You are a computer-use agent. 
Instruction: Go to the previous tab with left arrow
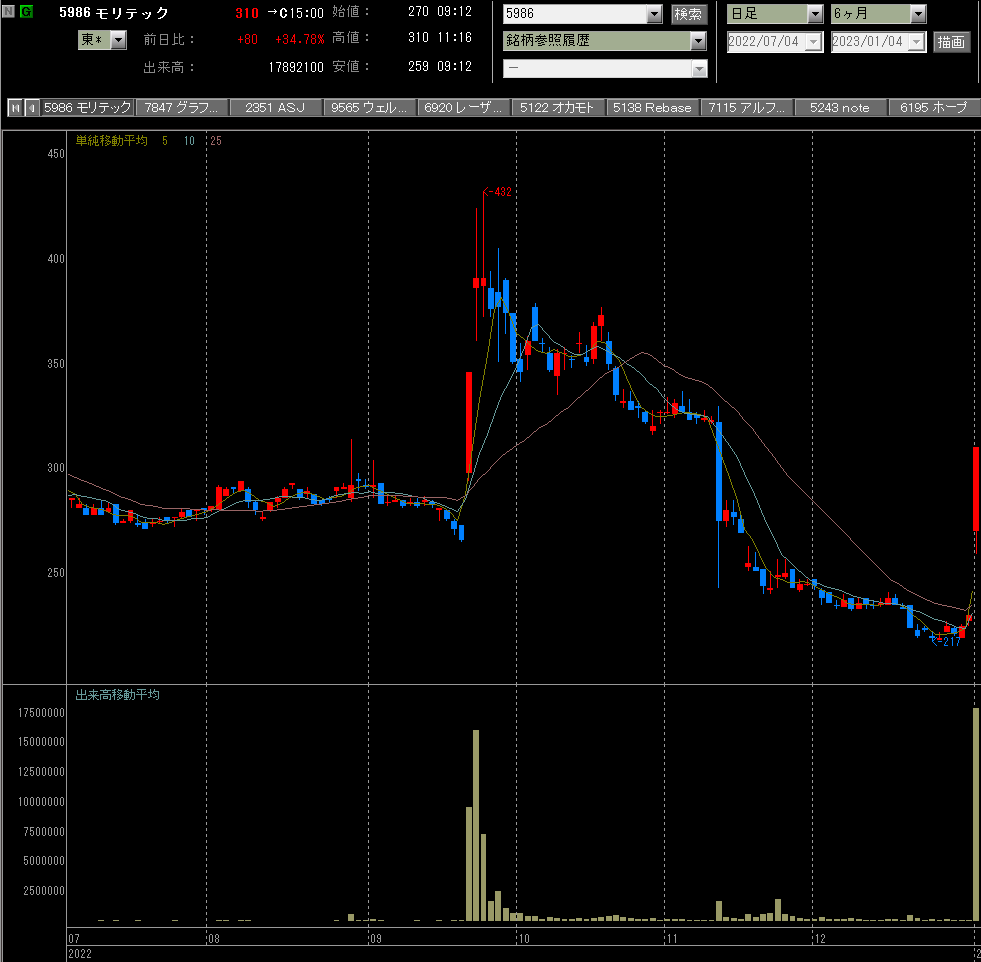tap(31, 108)
